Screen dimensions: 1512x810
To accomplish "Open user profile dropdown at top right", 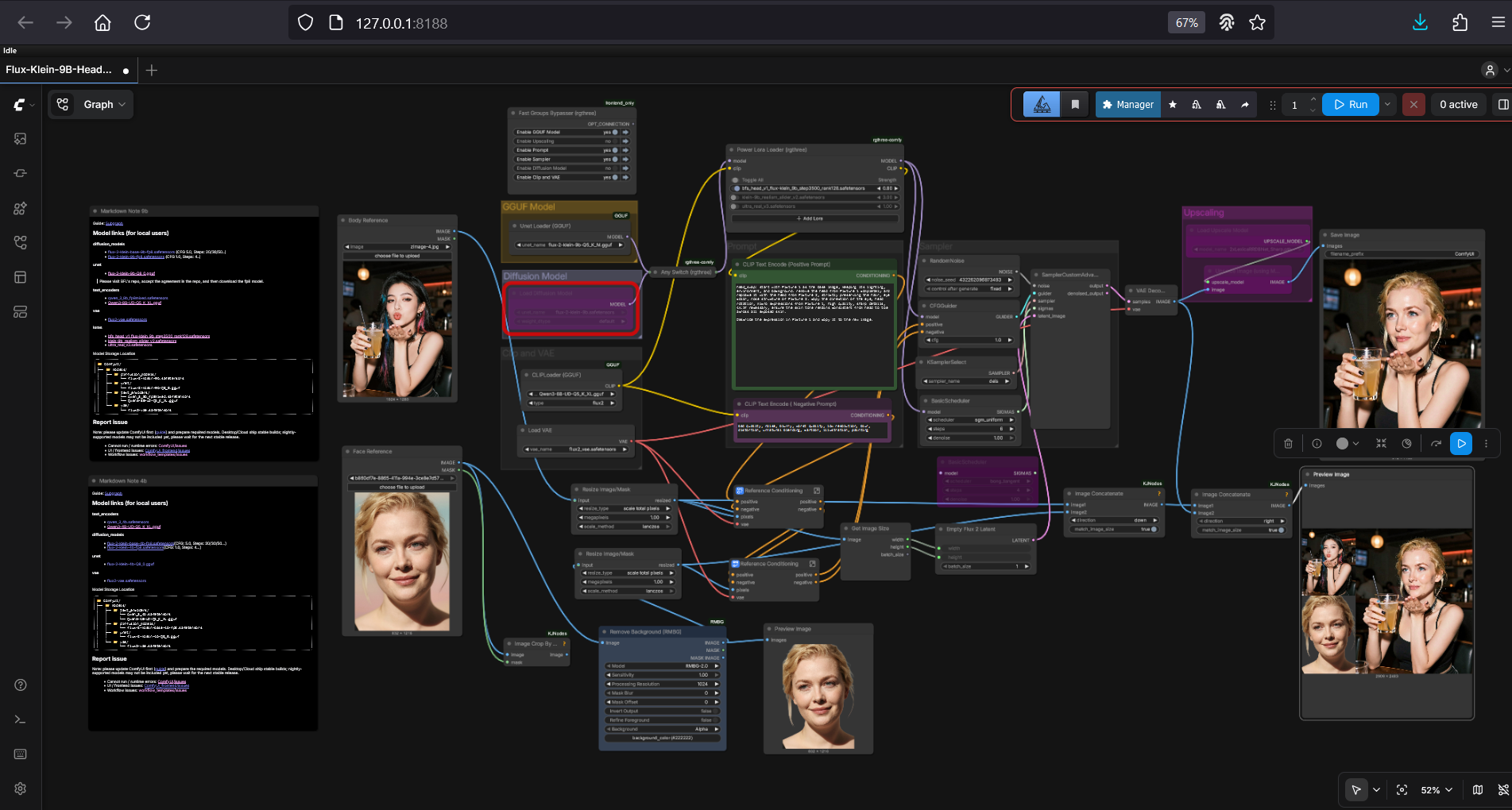I will [x=1496, y=70].
